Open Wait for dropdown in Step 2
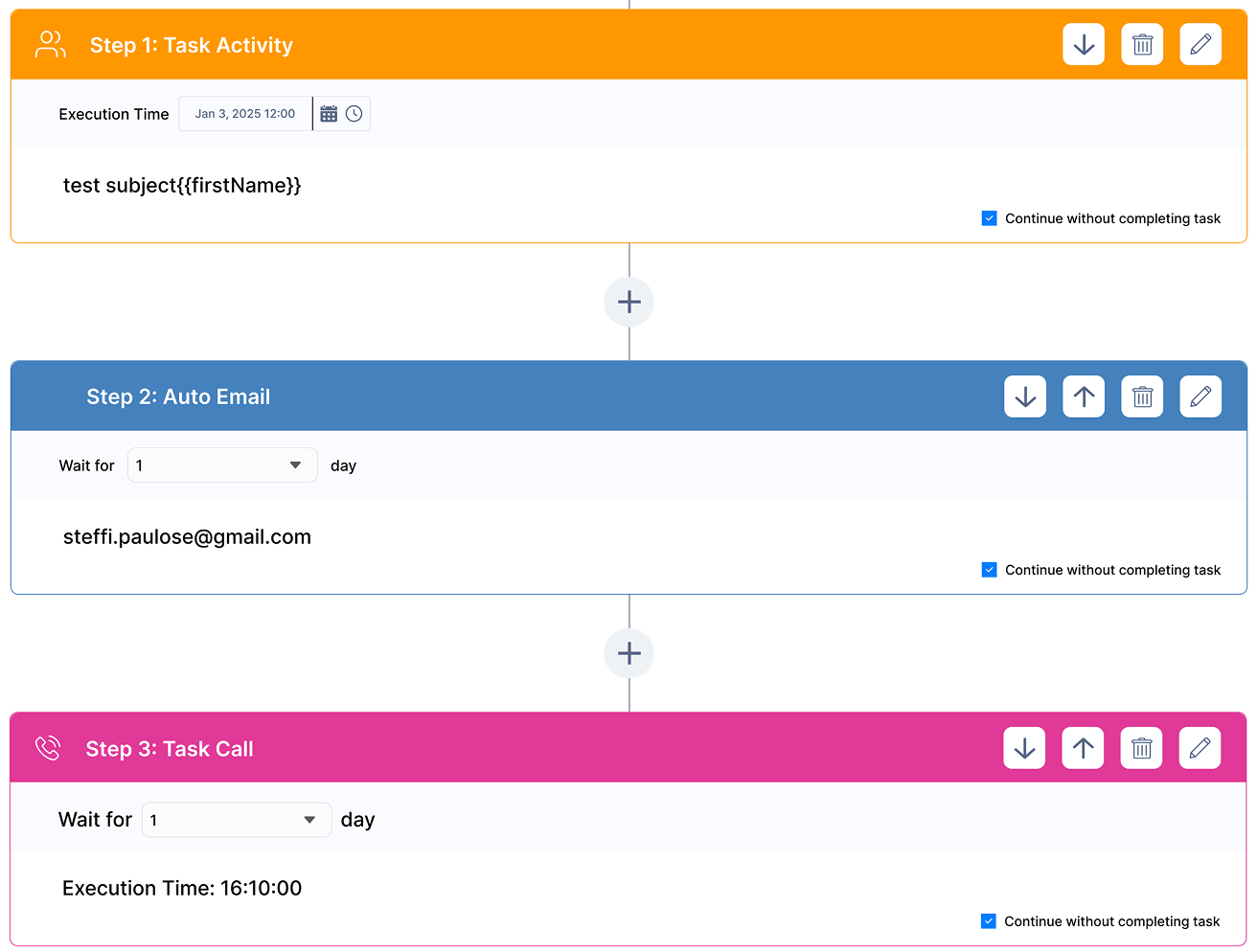The height and width of the screenshot is (952, 1257). coord(222,465)
